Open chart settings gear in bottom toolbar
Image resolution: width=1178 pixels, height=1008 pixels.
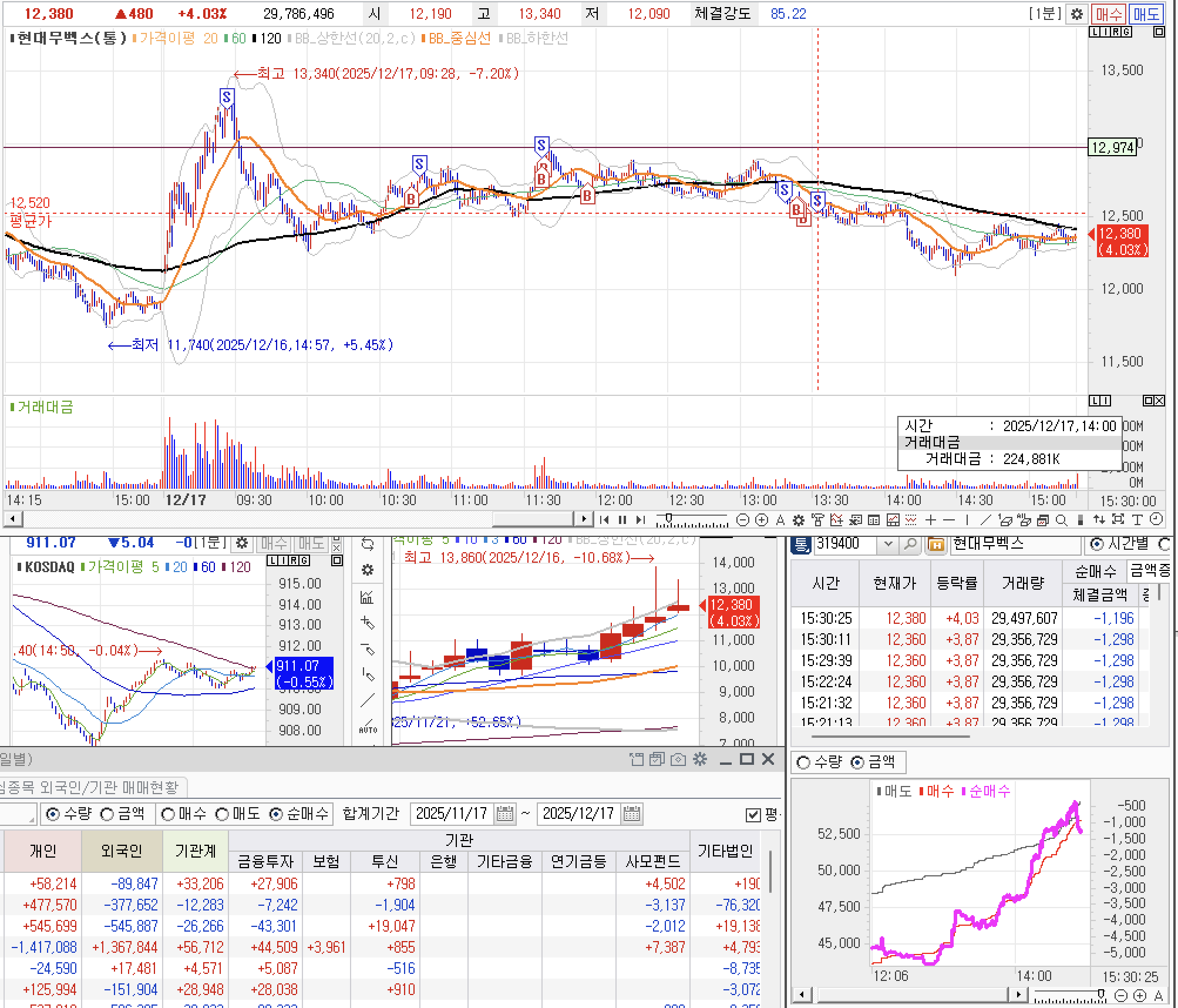tap(798, 520)
